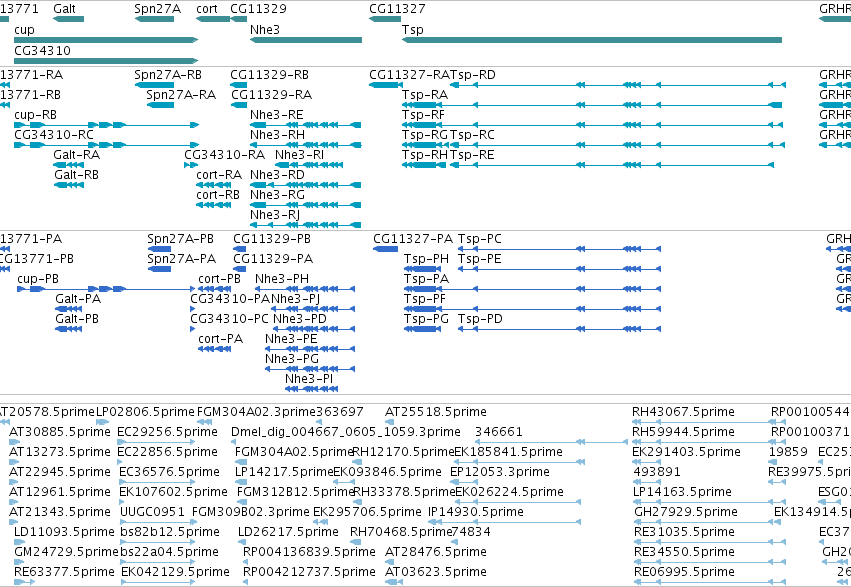Click the Tsp-RC transcript
This screenshot has height=587, width=851.
pos(618,145)
